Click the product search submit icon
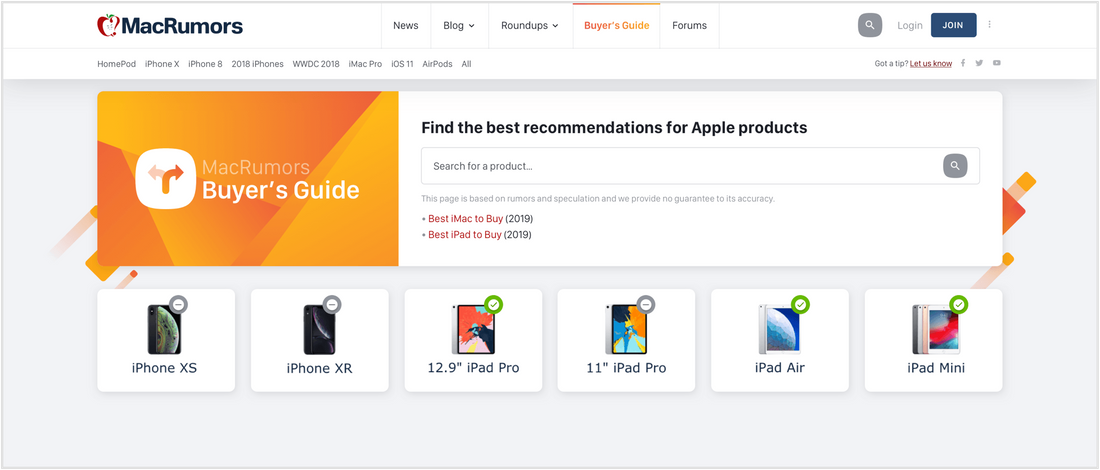1100x470 pixels. 955,166
